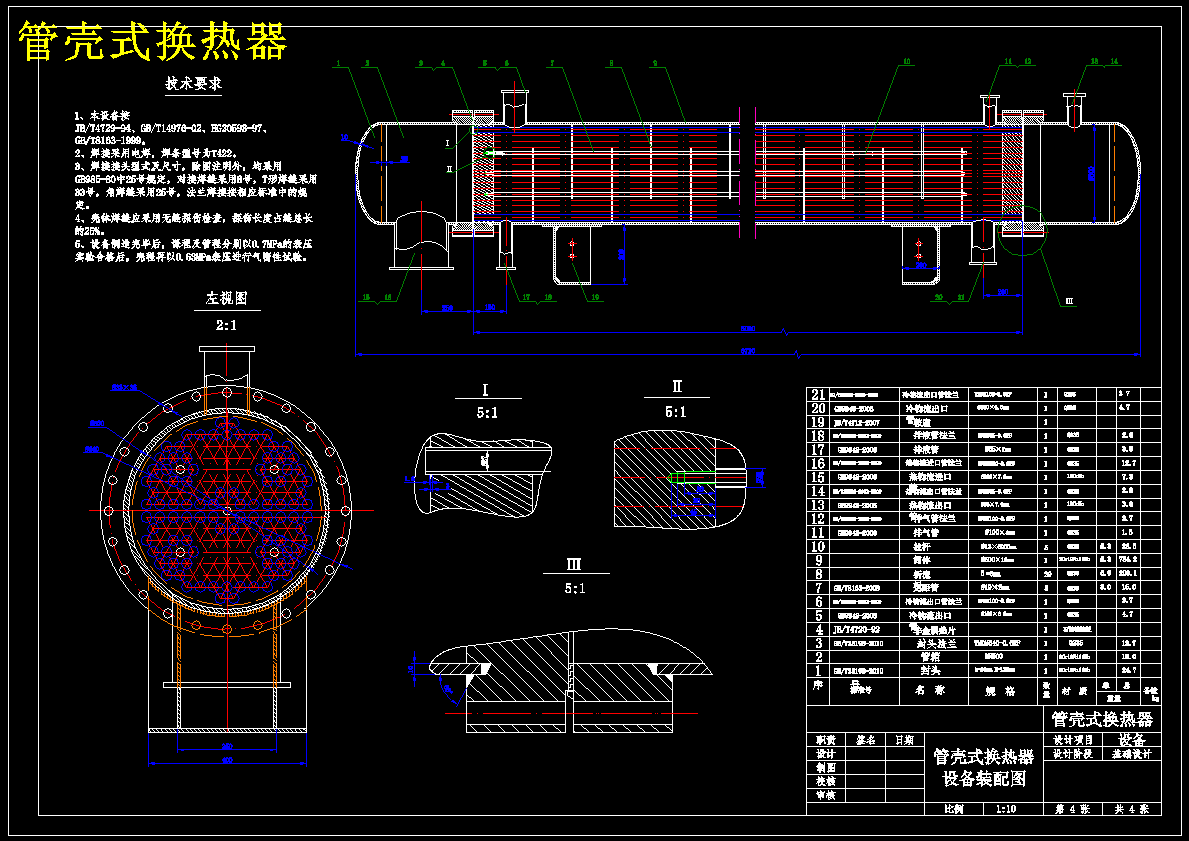The width and height of the screenshot is (1189, 841).
Task: Click GB/T8163-2008 in row 7
Action: [x=858, y=588]
